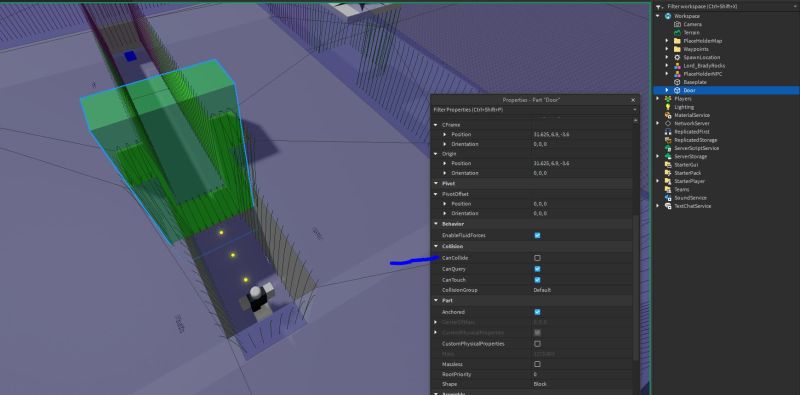Click the SoundService icon
Image resolution: width=800 pixels, height=395 pixels.
[x=668, y=198]
